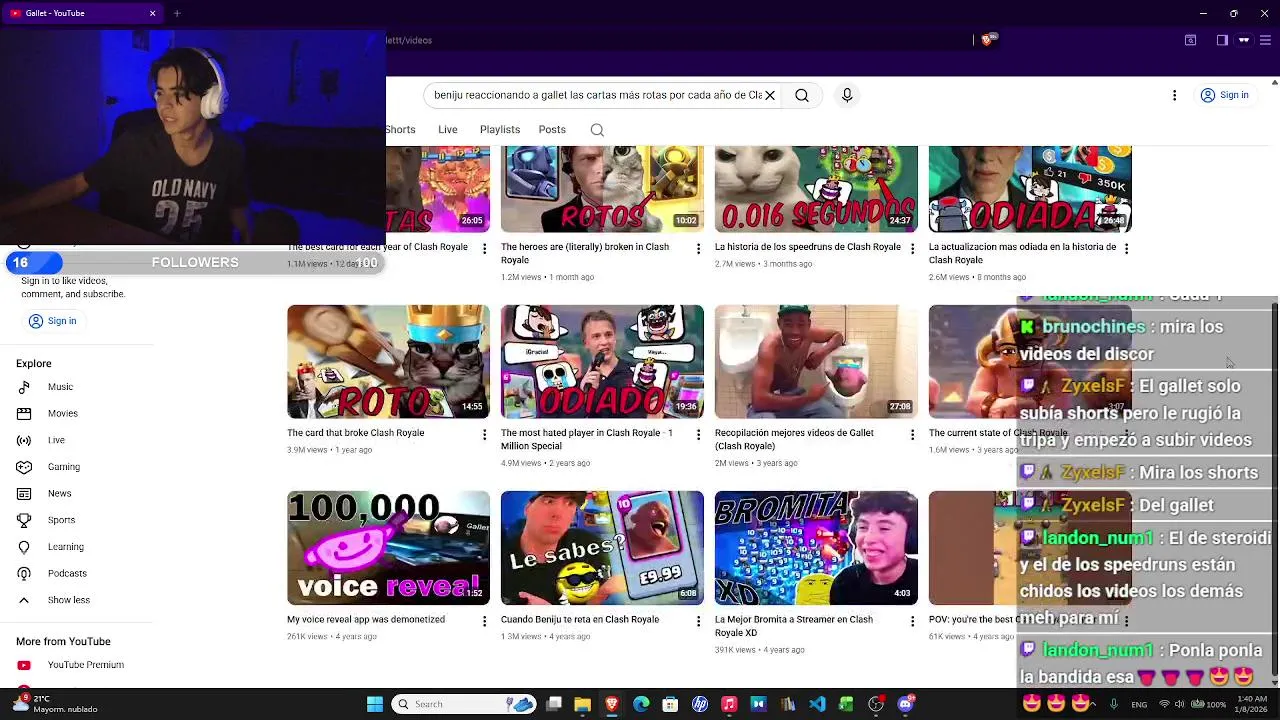The height and width of the screenshot is (720, 1280).
Task: Open 'The heroes are (literally) broken' title link
Action: pos(585,253)
